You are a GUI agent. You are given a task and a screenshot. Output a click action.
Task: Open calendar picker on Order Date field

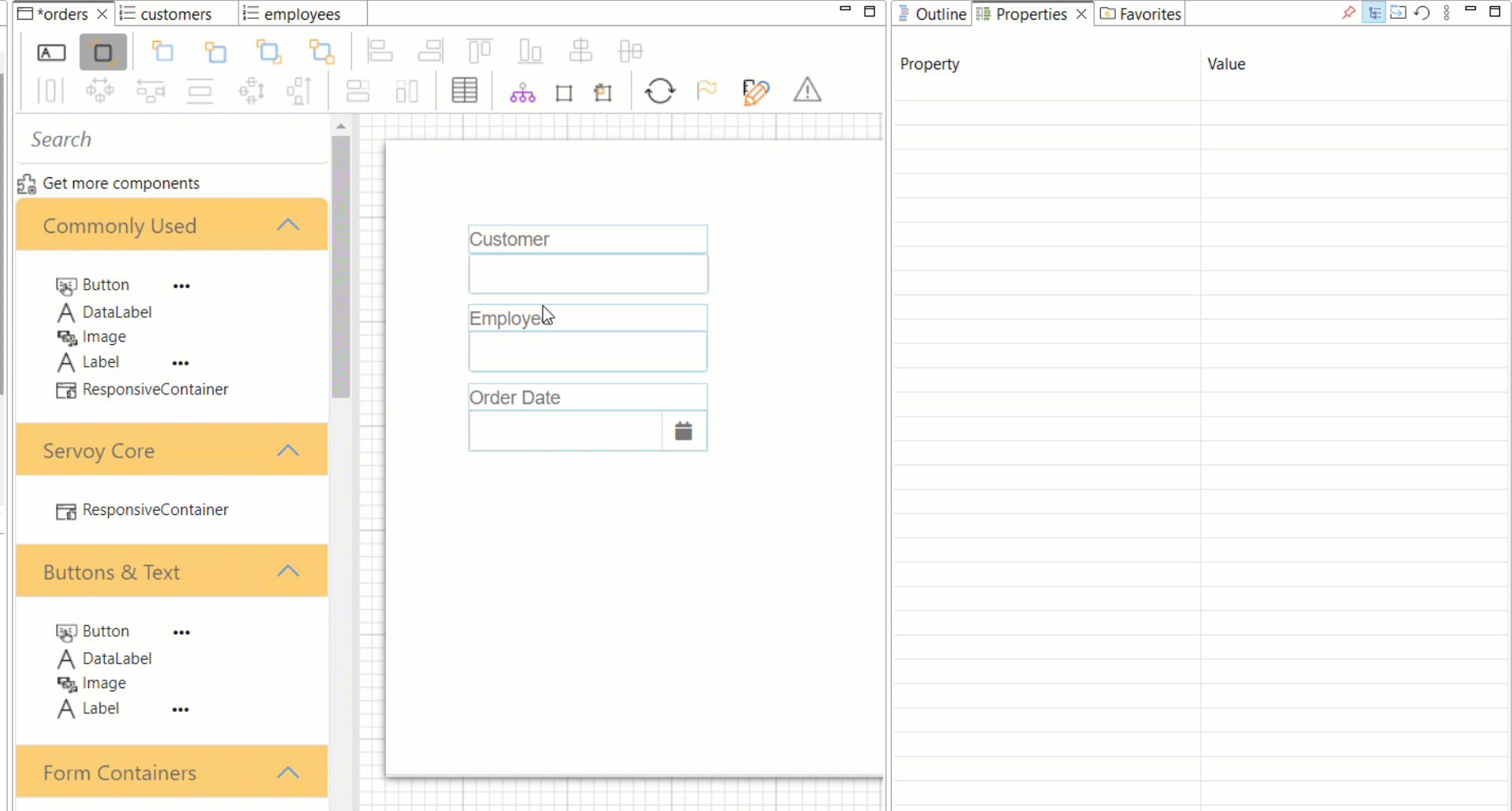click(684, 431)
